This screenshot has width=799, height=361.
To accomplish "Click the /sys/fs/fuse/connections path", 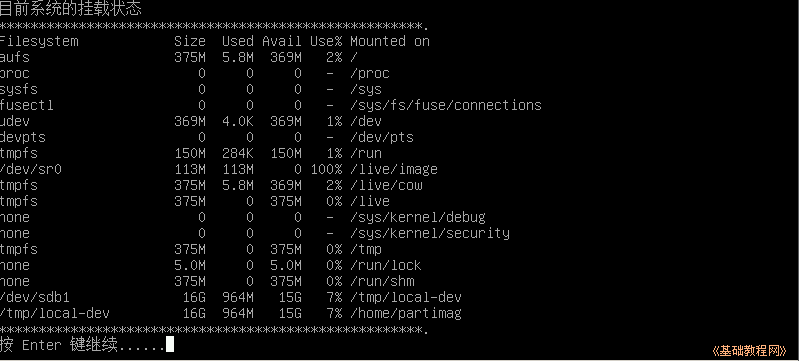I will click(446, 106).
